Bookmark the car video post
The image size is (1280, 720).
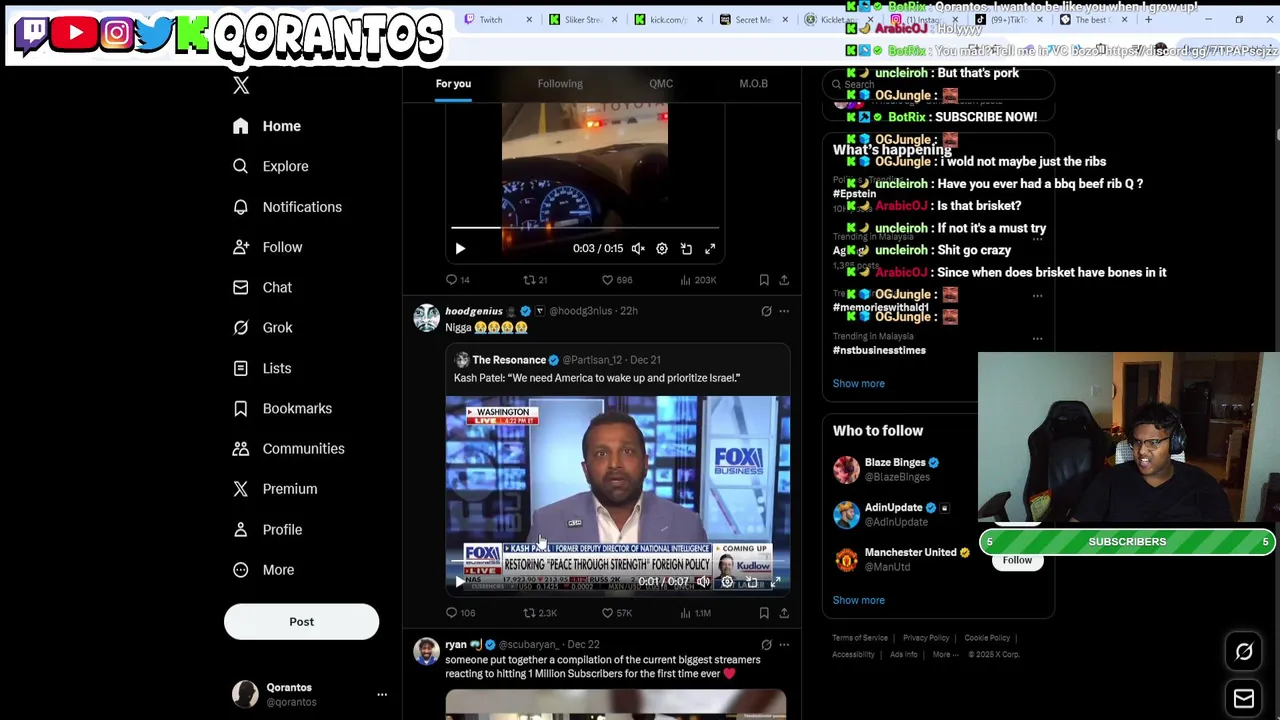tap(764, 280)
